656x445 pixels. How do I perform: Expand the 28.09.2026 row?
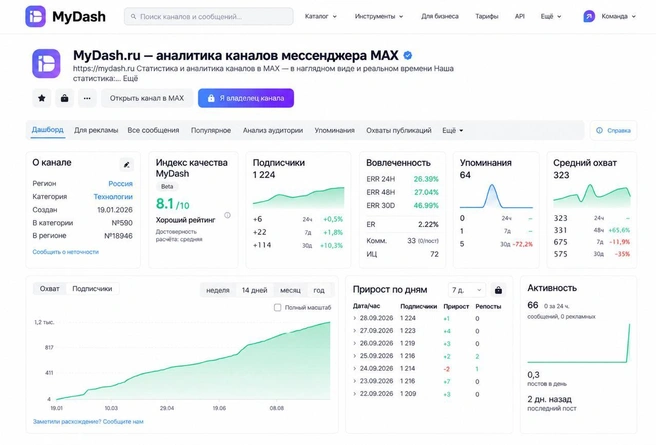pos(355,318)
